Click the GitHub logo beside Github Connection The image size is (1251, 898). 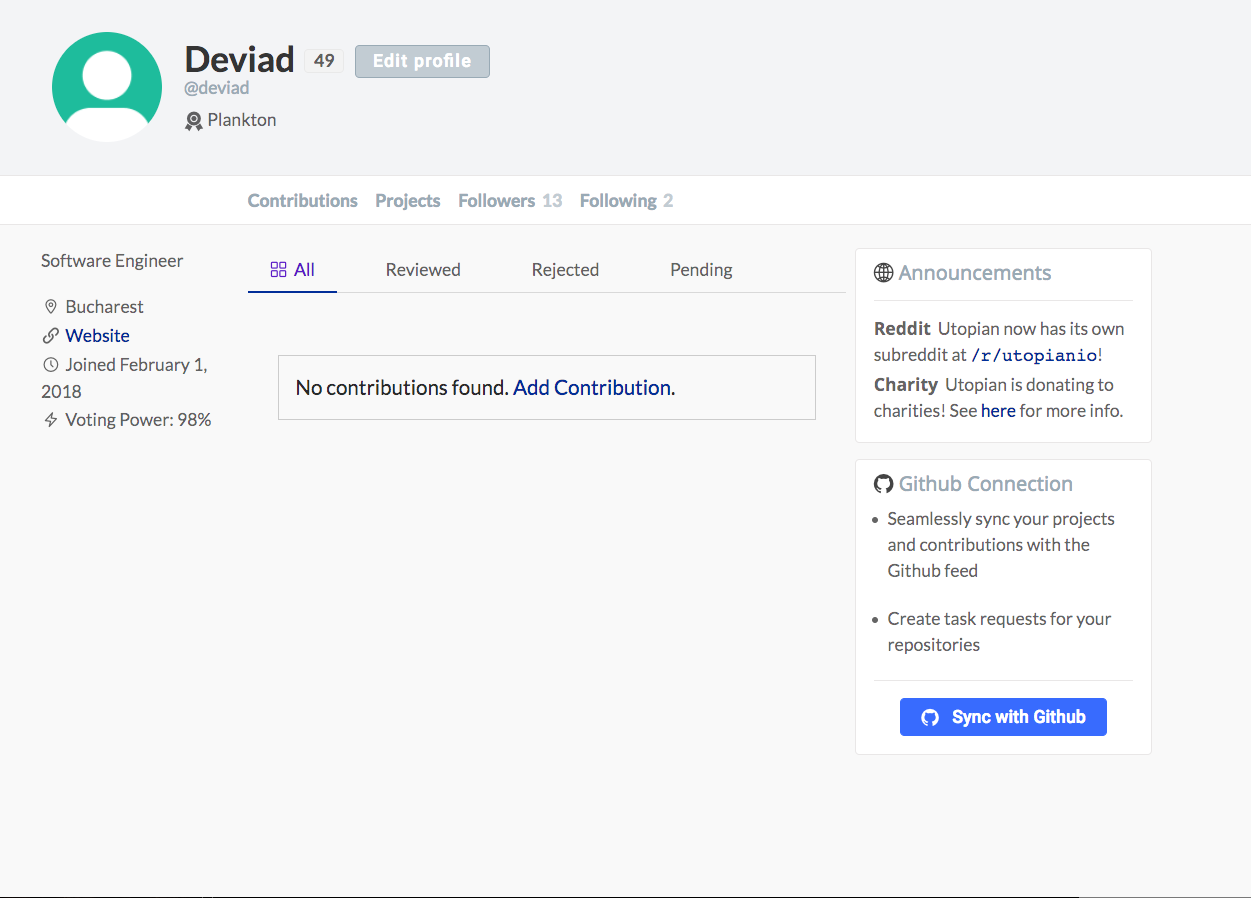[883, 484]
